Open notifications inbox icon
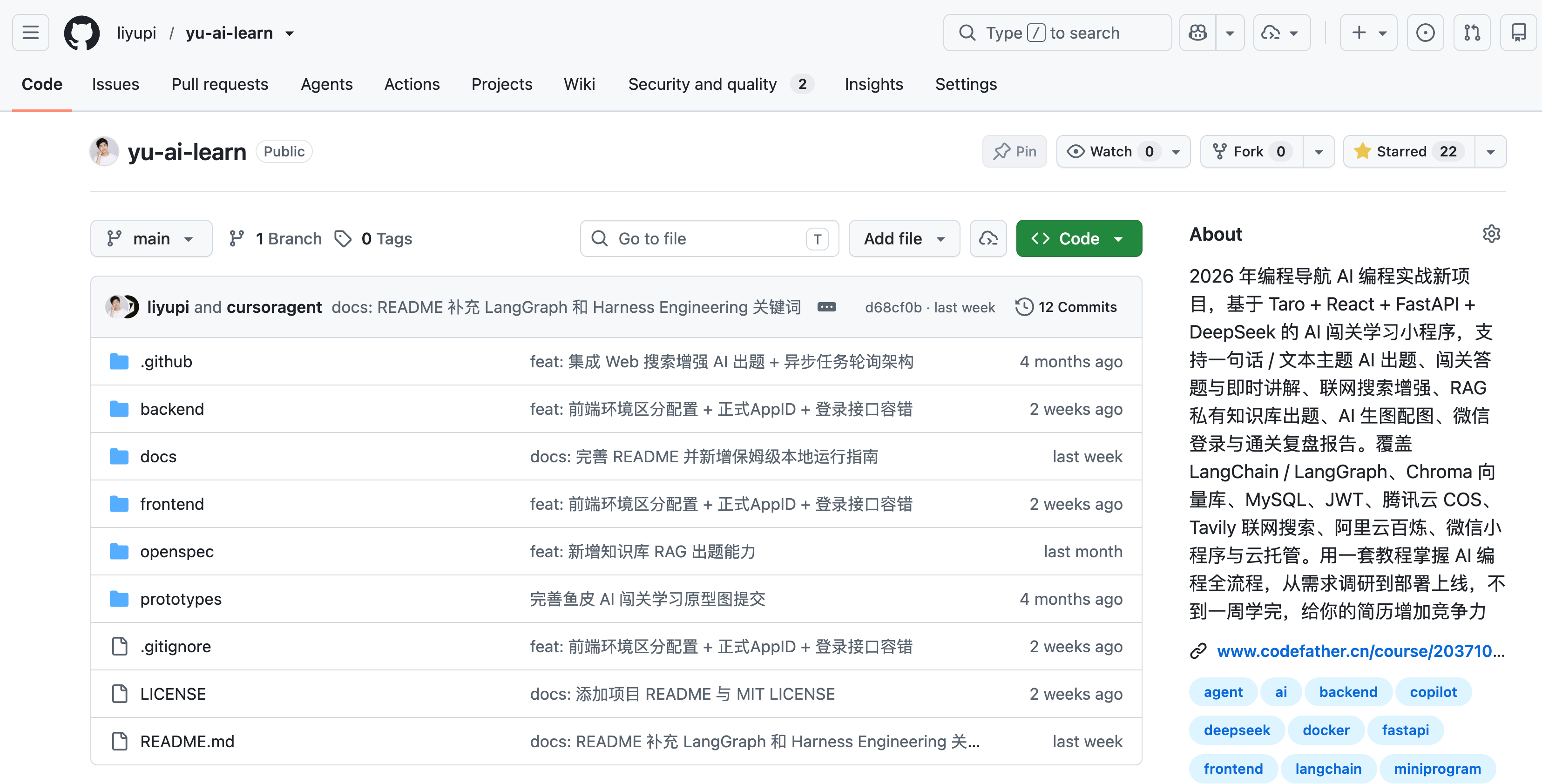1542x784 pixels. (1519, 33)
